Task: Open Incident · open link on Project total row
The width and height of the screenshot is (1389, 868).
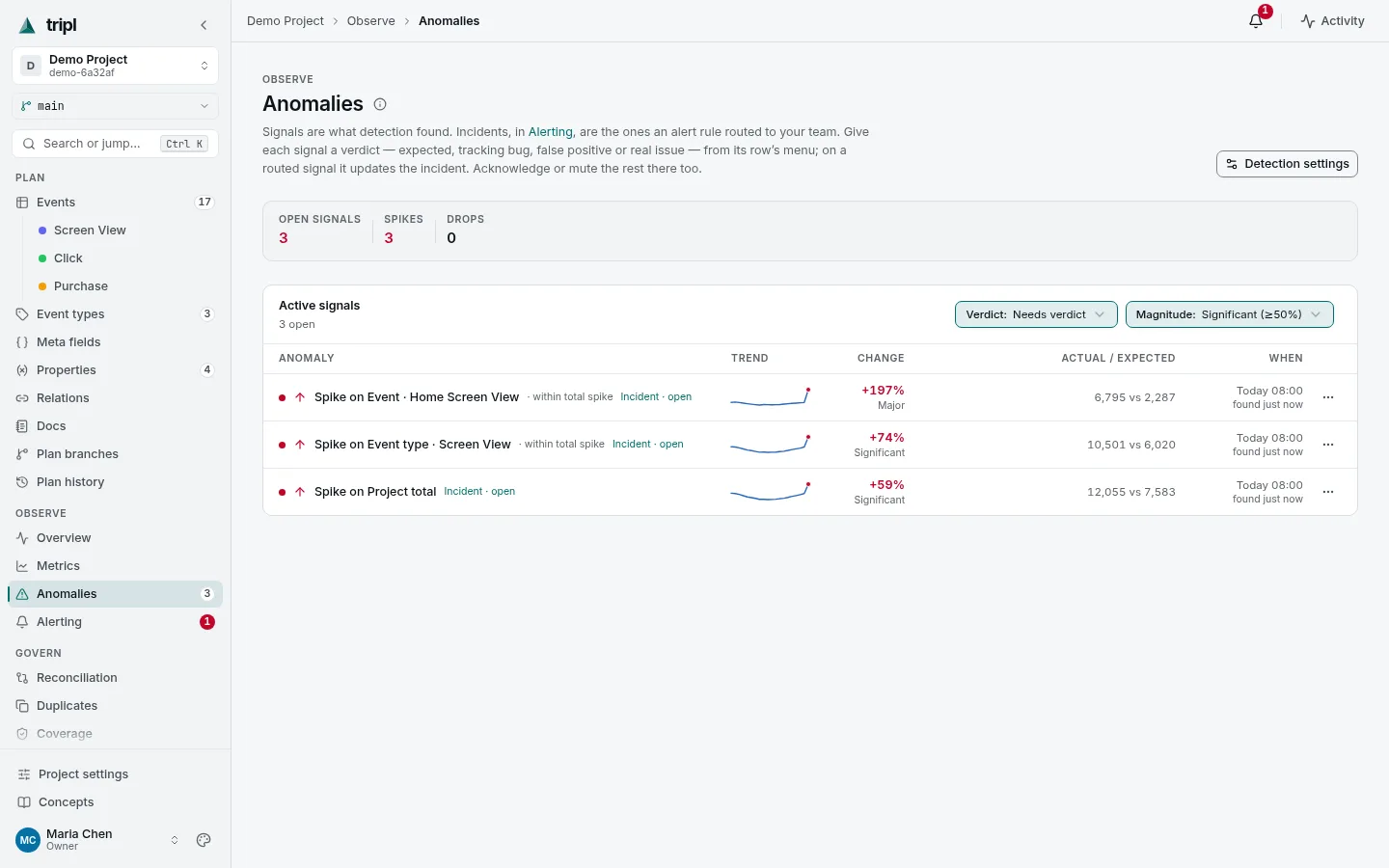Action: pos(479,492)
